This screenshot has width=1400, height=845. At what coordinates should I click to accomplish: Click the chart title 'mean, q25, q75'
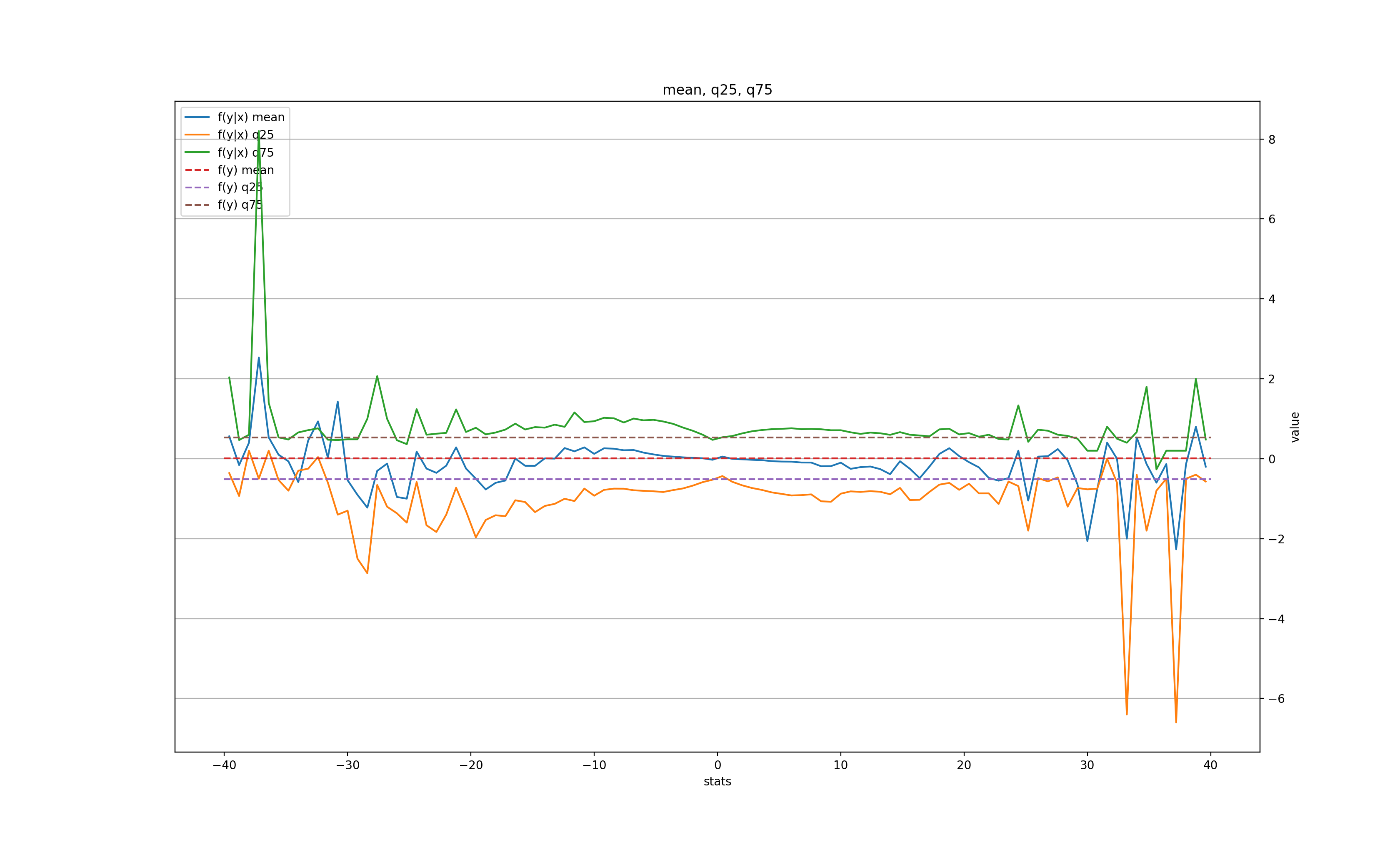click(x=717, y=90)
